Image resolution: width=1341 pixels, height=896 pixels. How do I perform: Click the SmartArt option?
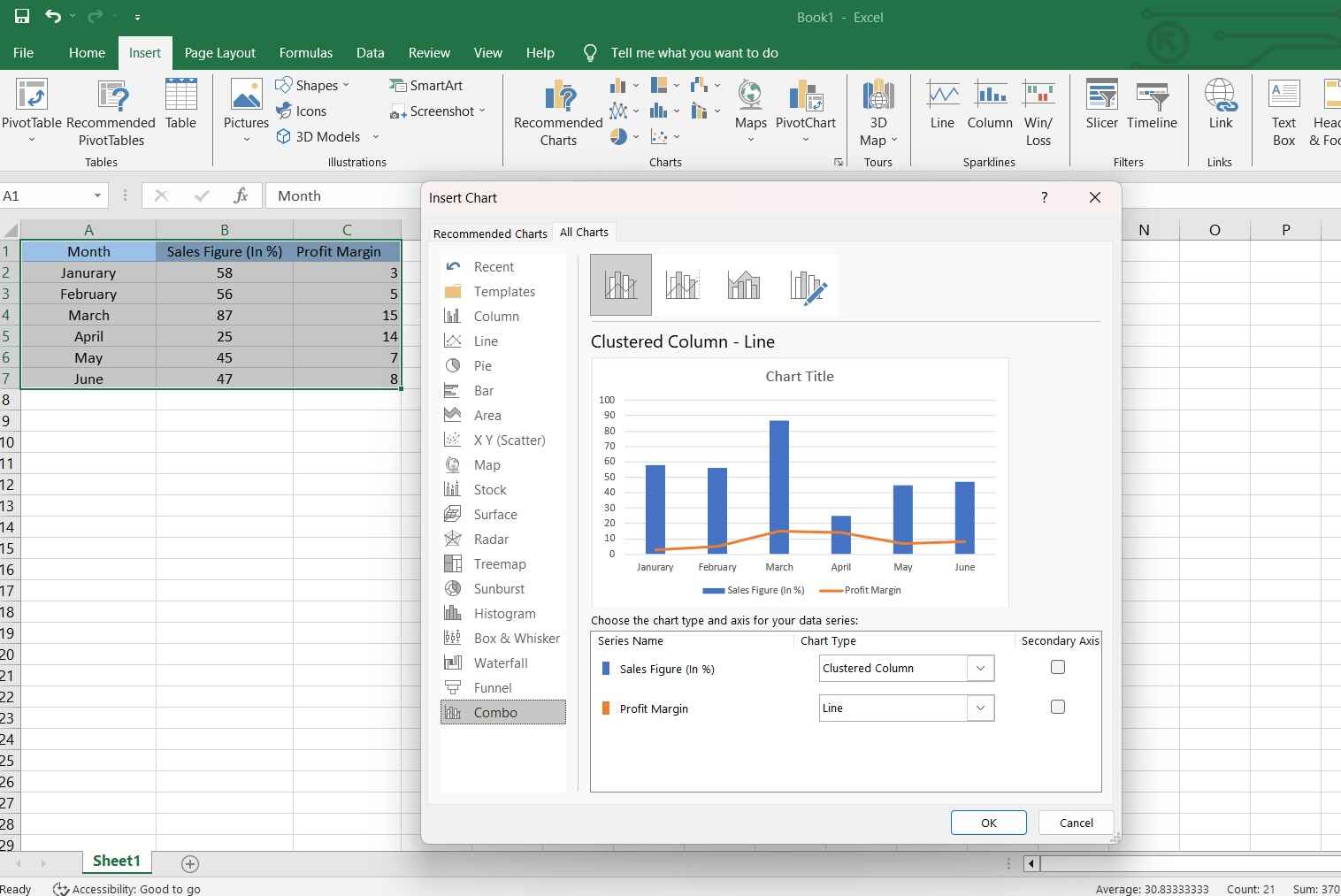[426, 85]
